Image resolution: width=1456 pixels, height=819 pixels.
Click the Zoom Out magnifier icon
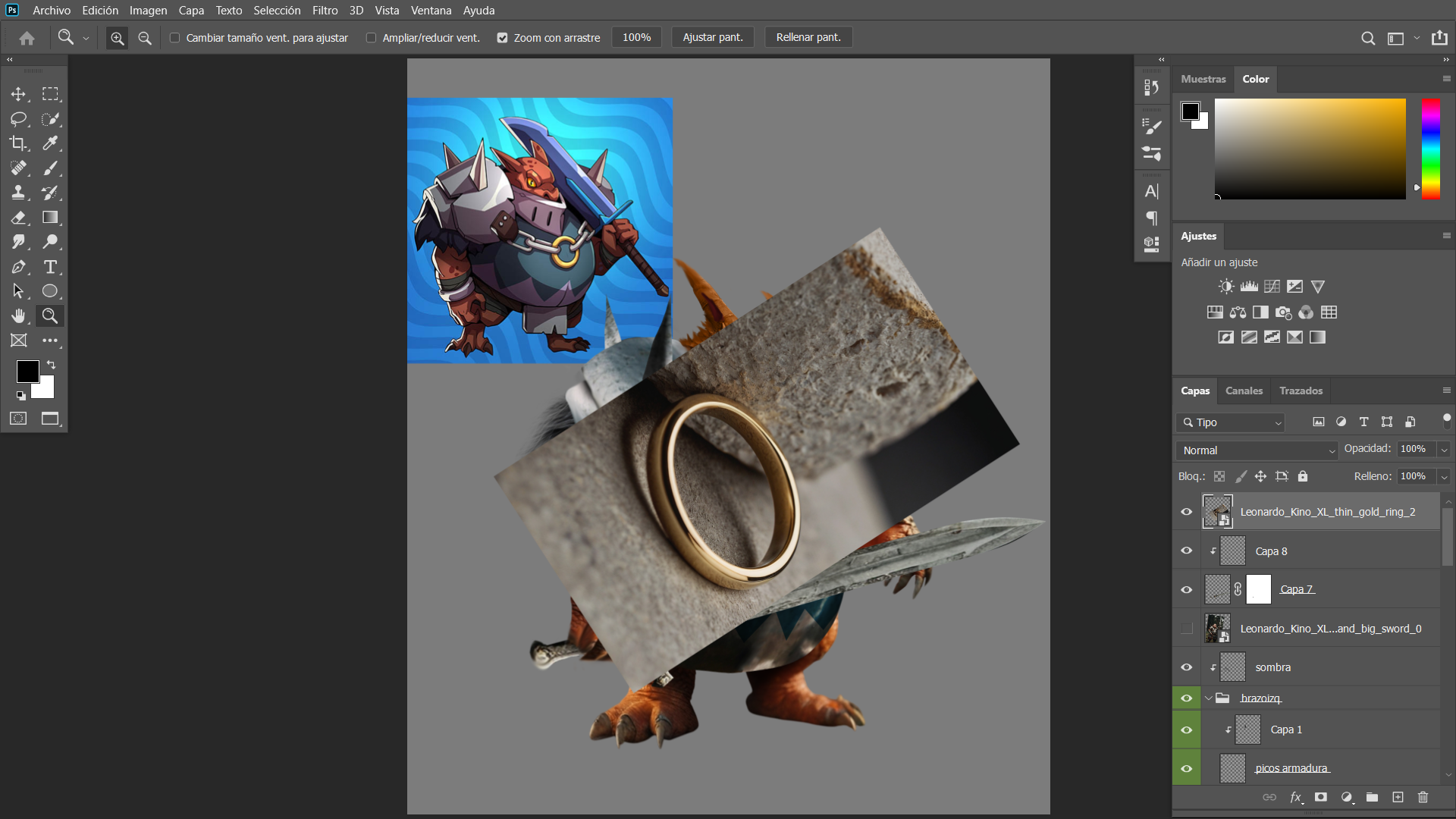145,38
